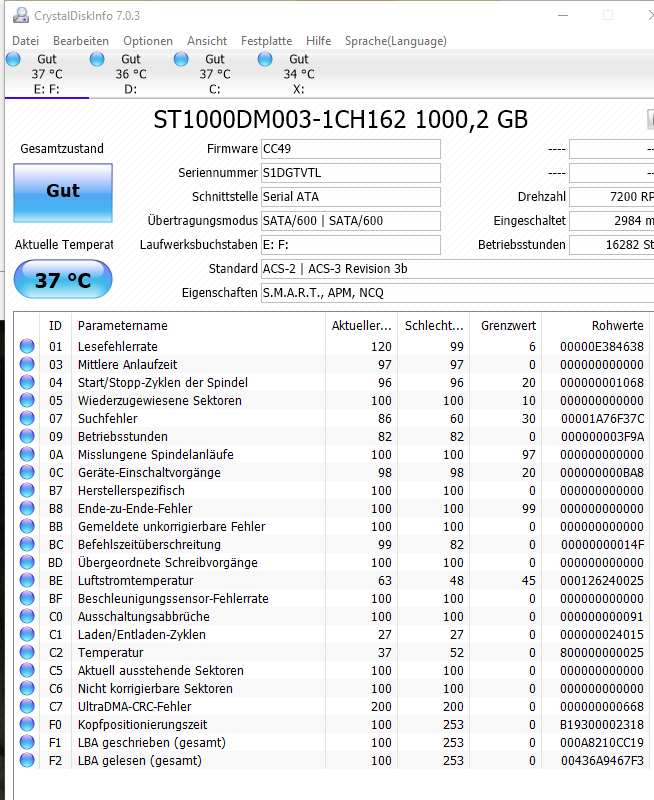
Task: Click status icon for Geräte-Einschaltvorgänge
Action: click(27, 472)
